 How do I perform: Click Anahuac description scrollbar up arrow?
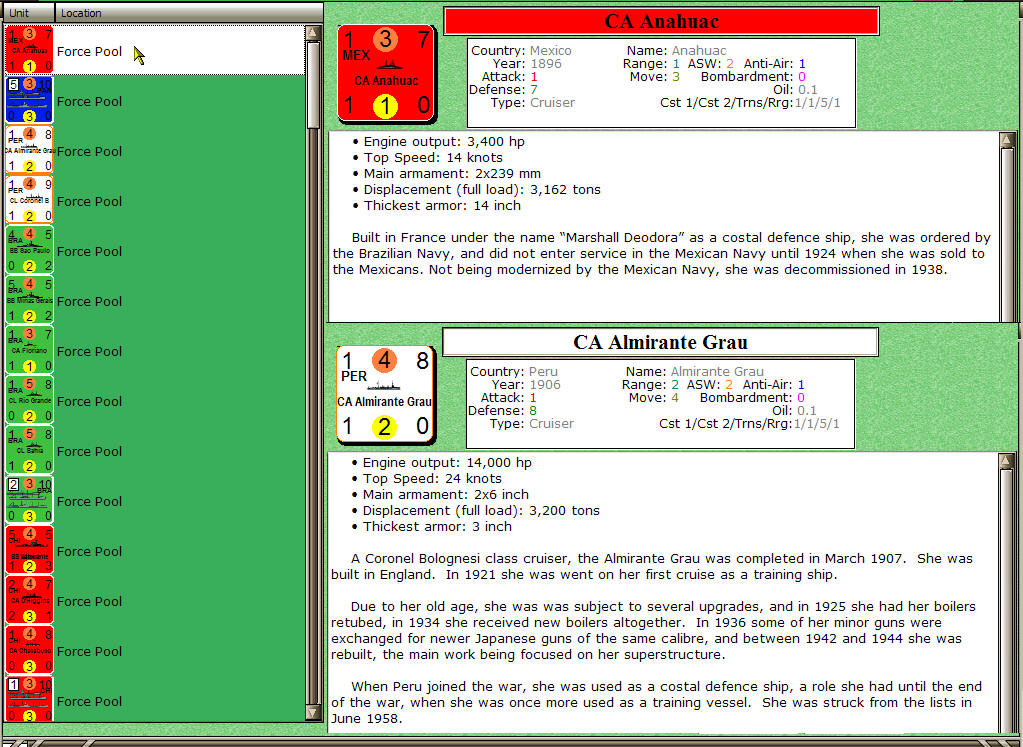tap(1007, 140)
